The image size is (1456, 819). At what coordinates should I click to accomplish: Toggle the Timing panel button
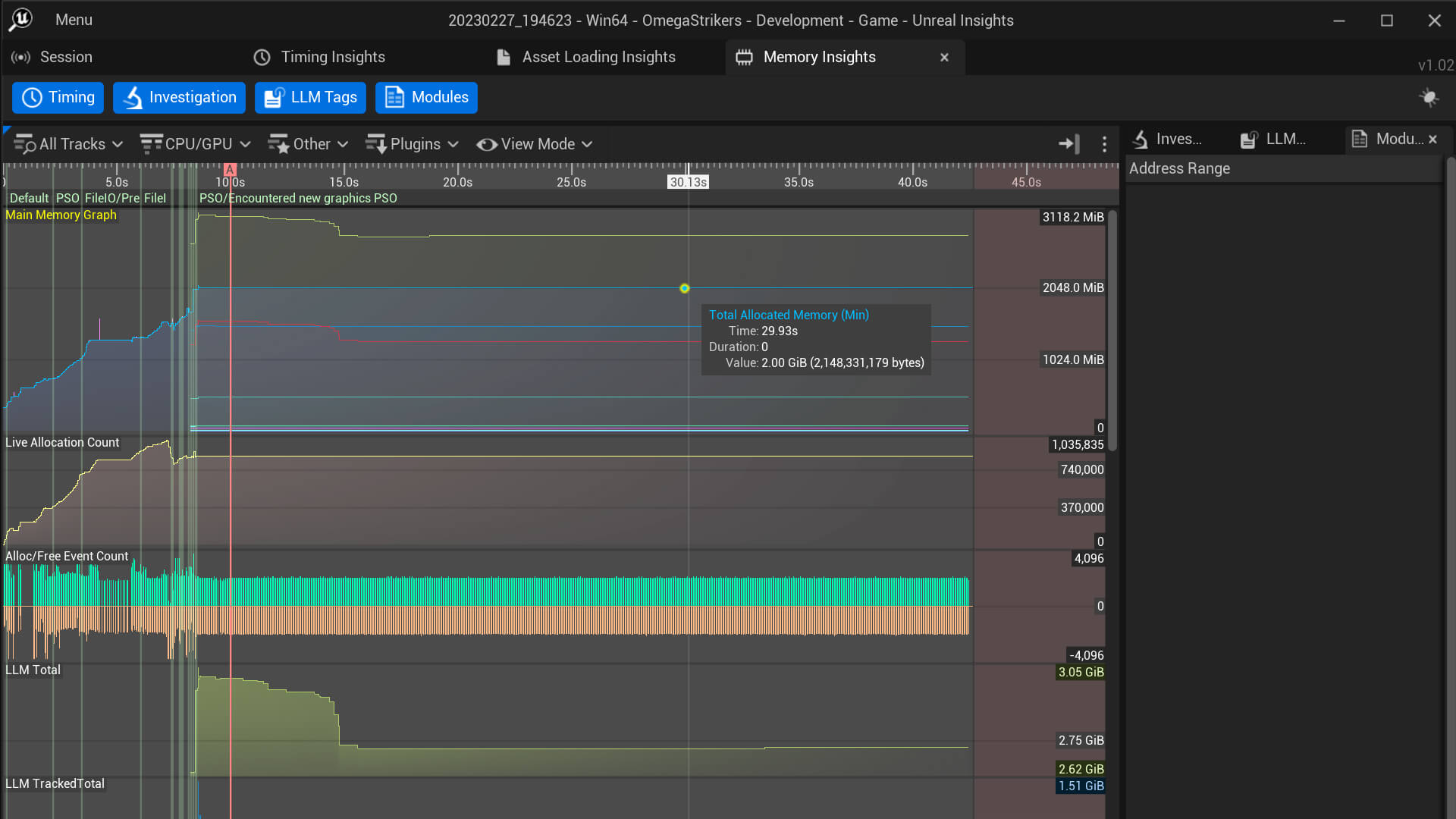click(58, 98)
